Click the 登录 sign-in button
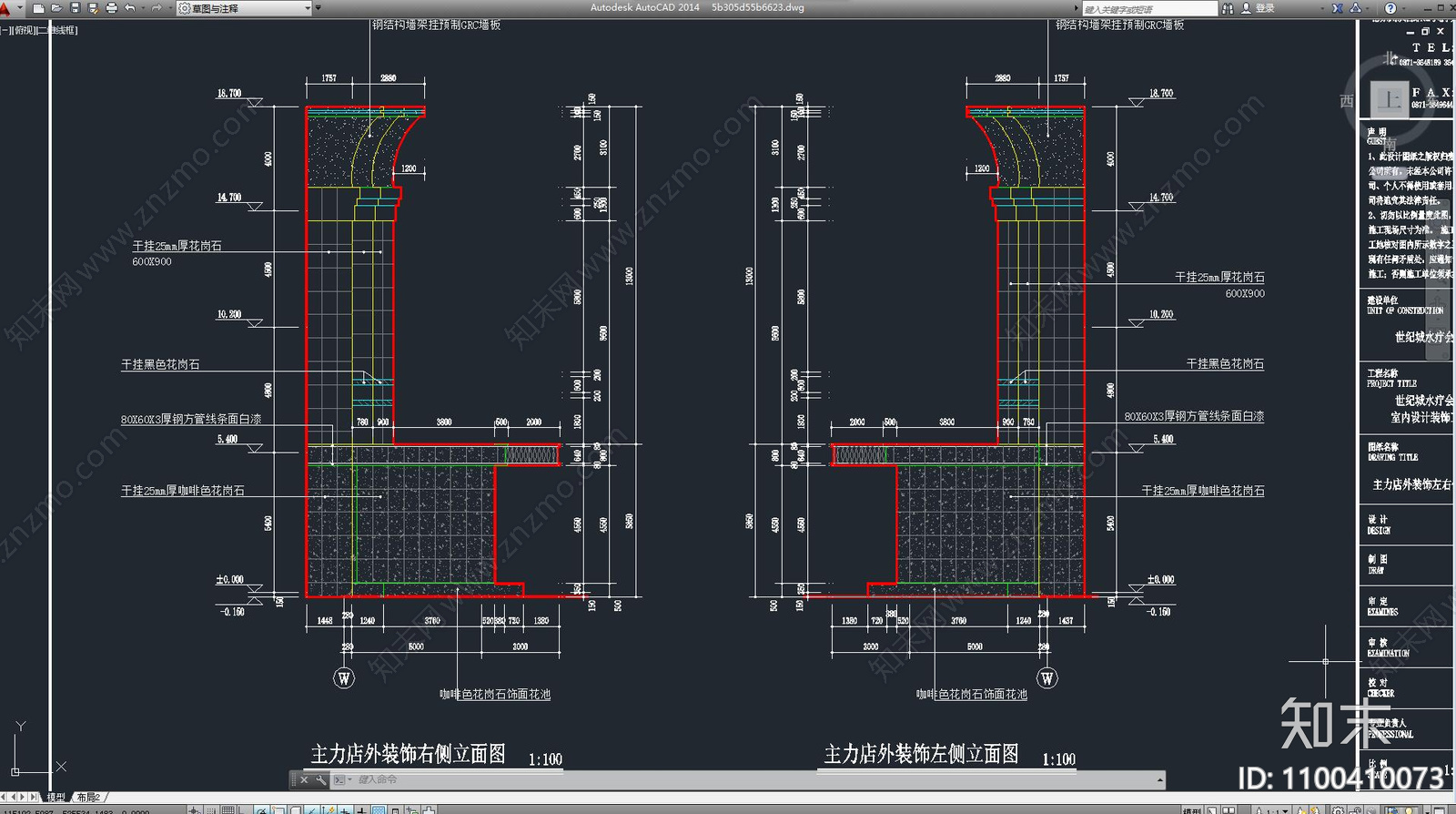The height and width of the screenshot is (814, 1456). [x=1258, y=8]
